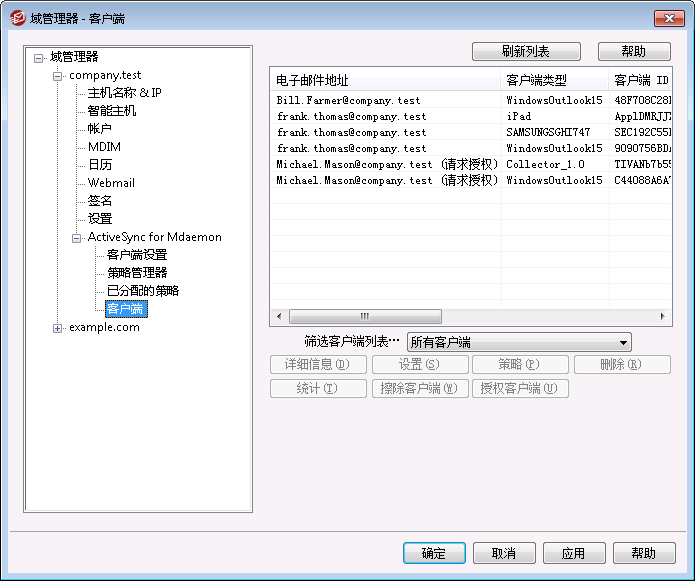Viewport: 695px width, 581px height.
Task: Open 已分配的策略 in the tree
Action: pyautogui.click(x=143, y=291)
